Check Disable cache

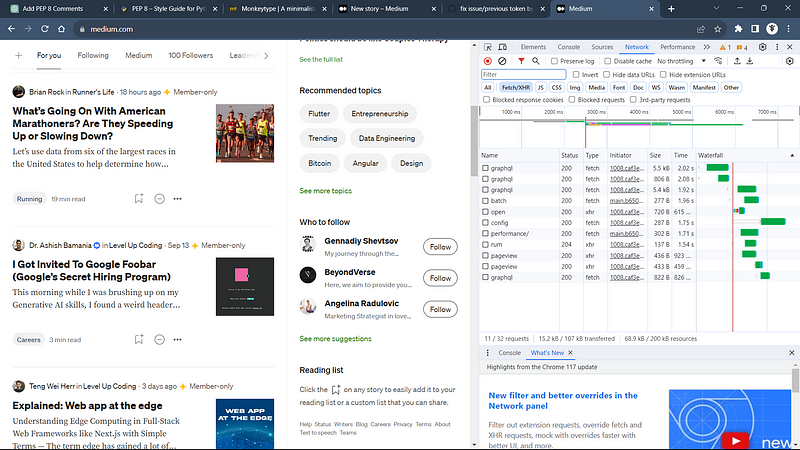pos(607,61)
